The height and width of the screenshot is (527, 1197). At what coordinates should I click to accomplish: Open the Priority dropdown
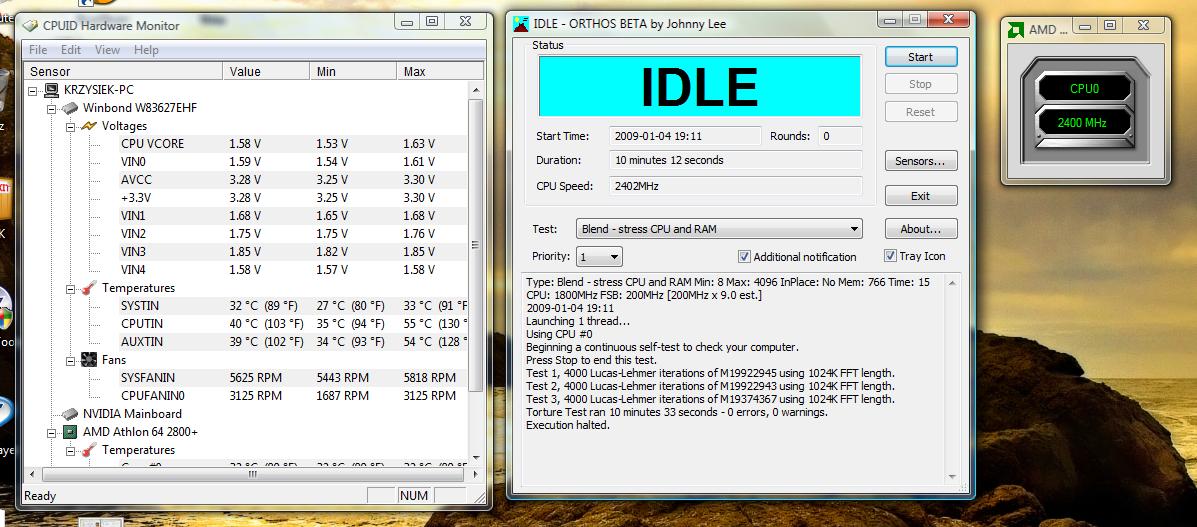[599, 256]
